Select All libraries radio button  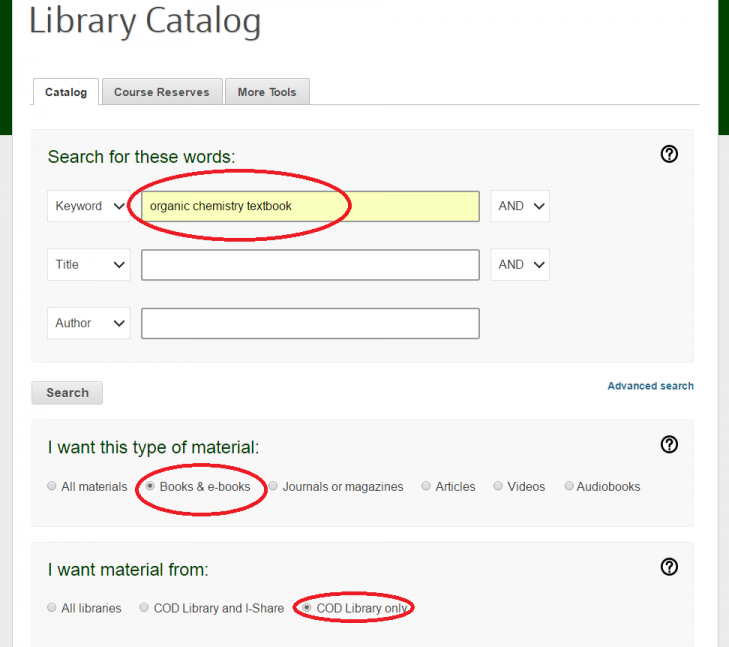pos(52,608)
